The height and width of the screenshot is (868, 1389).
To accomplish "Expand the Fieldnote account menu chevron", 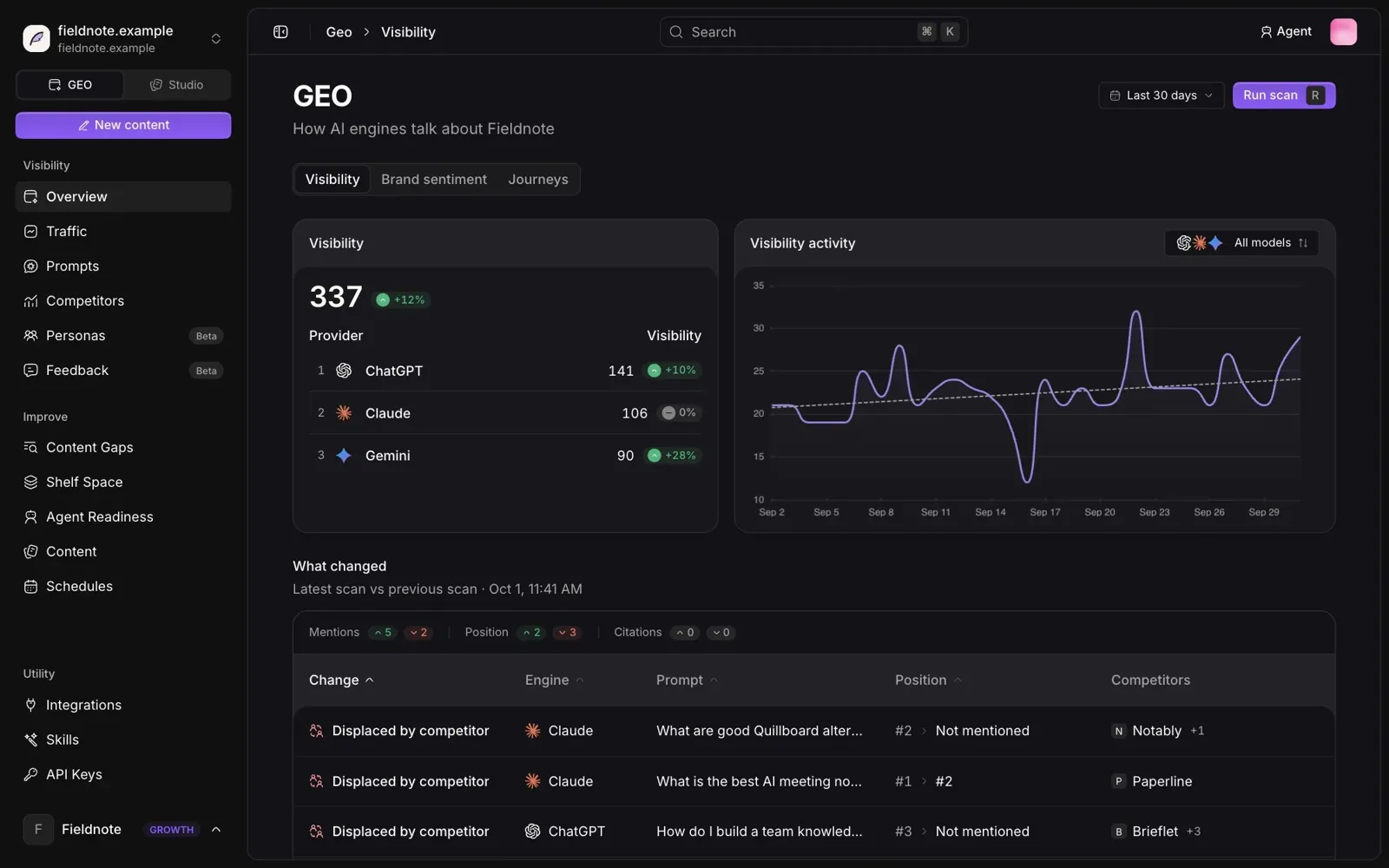I will [x=216, y=830].
